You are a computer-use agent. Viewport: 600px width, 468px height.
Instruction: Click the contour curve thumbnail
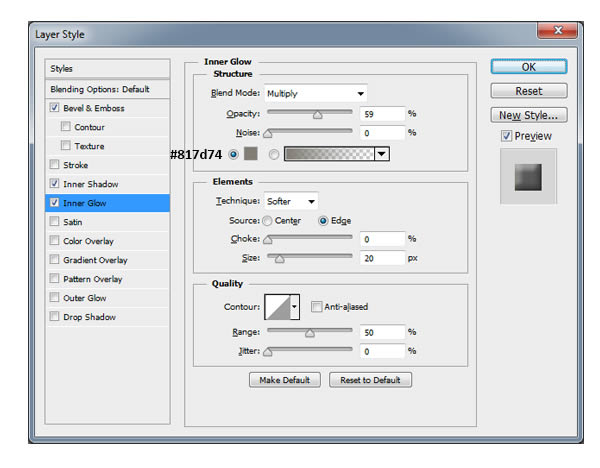277,307
